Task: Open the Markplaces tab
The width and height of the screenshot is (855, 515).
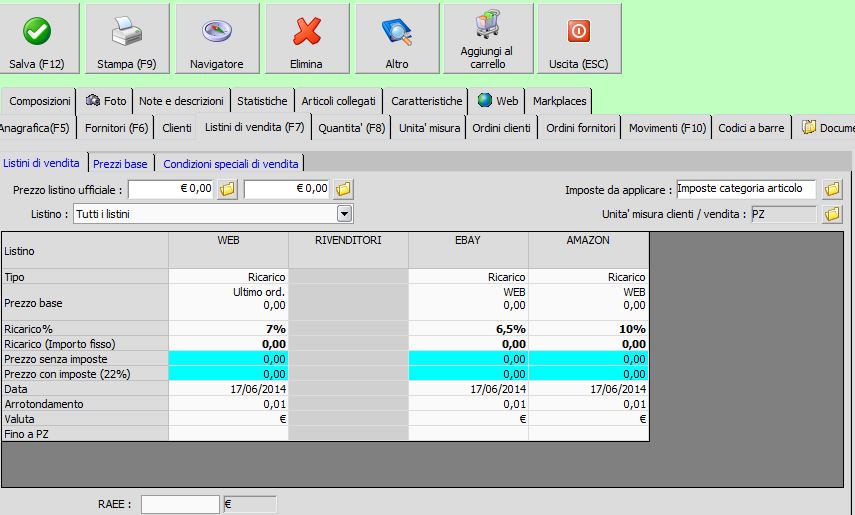Action: [x=559, y=101]
